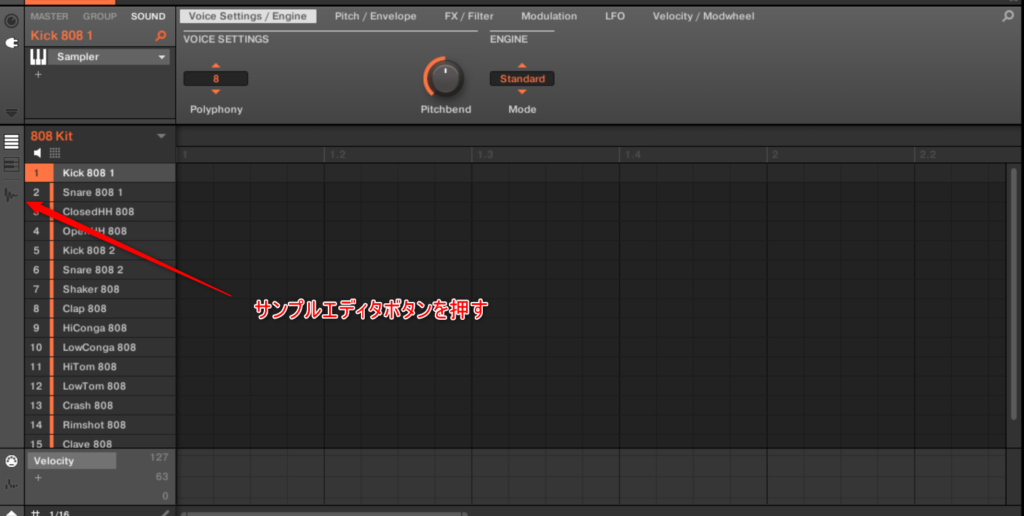Click the magnifier next to Kick 808 1
Image resolution: width=1024 pixels, height=516 pixels.
(162, 36)
